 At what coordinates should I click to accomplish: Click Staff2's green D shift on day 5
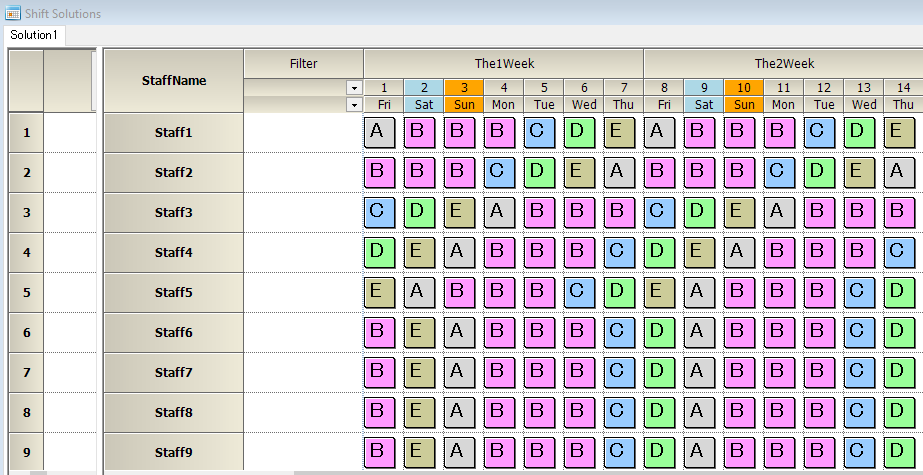pos(538,173)
